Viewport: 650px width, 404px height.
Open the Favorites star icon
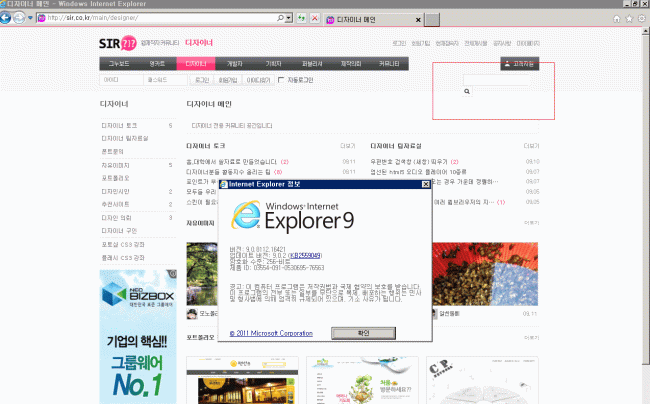[627, 19]
